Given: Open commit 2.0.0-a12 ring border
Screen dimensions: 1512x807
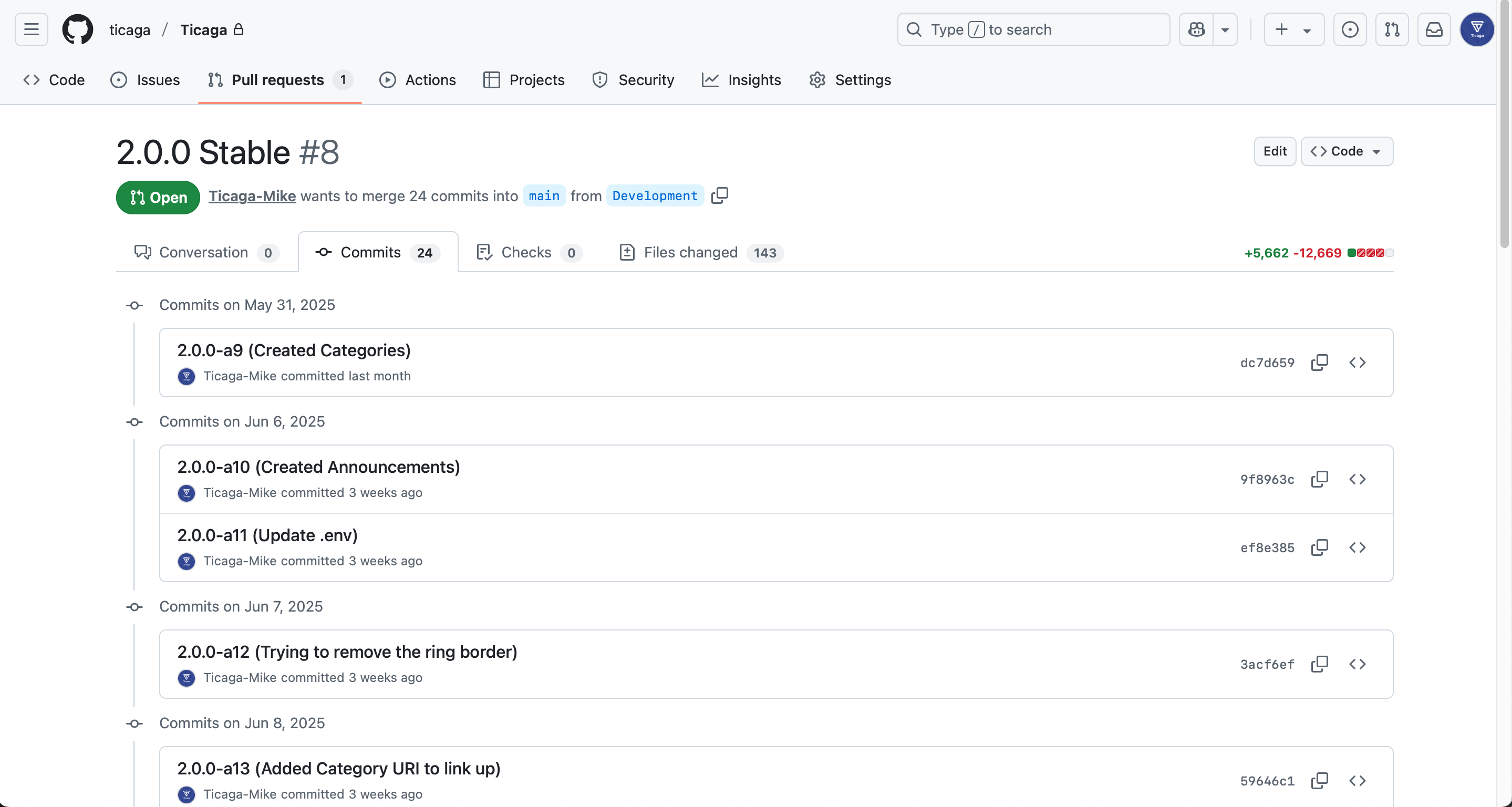Looking at the screenshot, I should (347, 652).
